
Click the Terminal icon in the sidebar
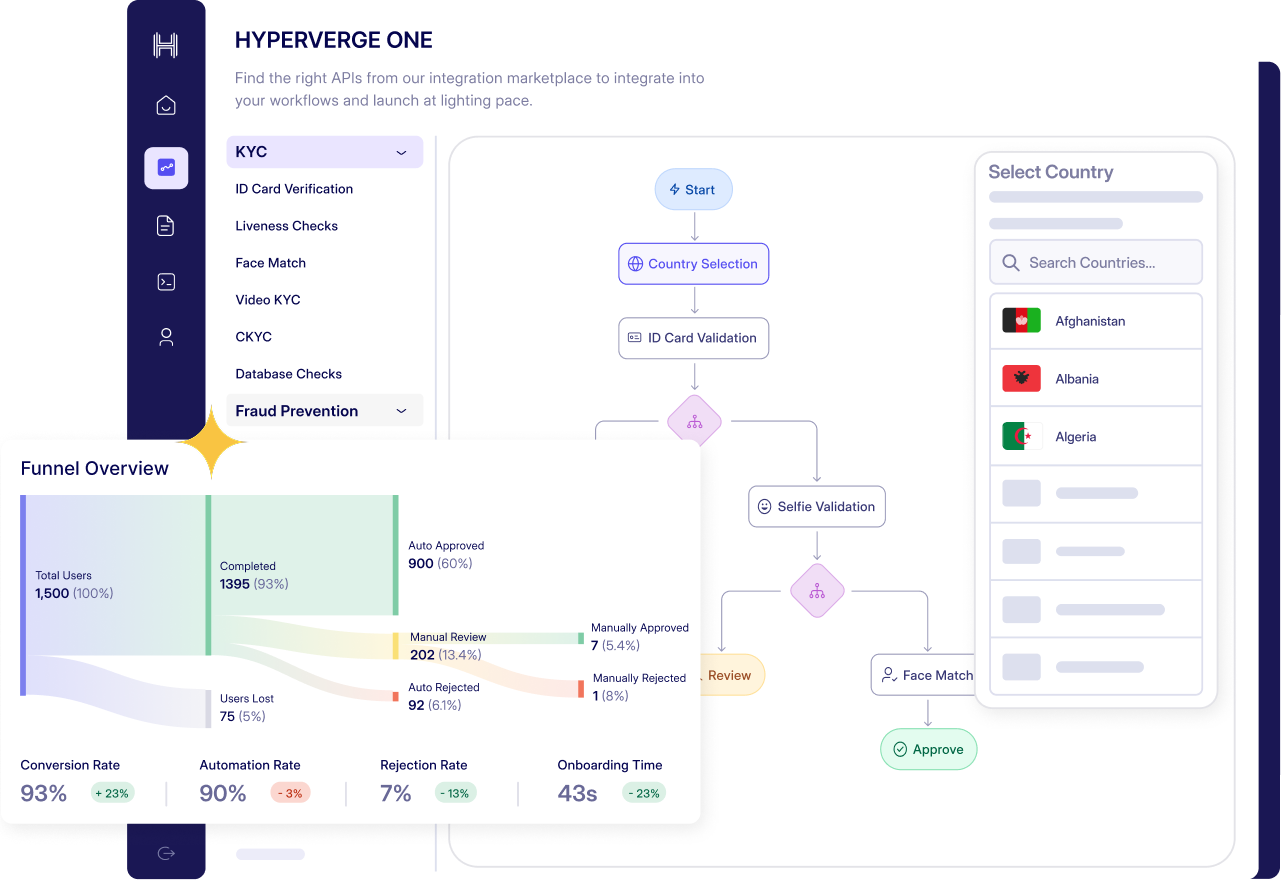[166, 281]
